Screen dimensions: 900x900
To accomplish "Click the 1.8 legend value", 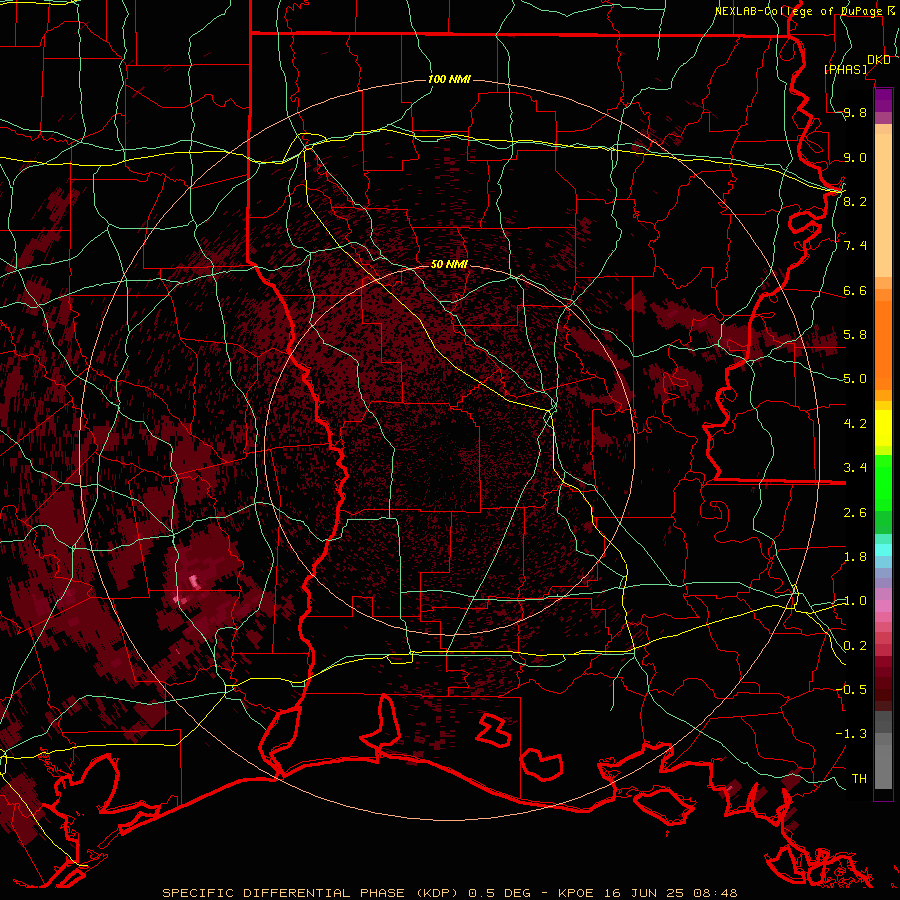I will click(x=855, y=557).
